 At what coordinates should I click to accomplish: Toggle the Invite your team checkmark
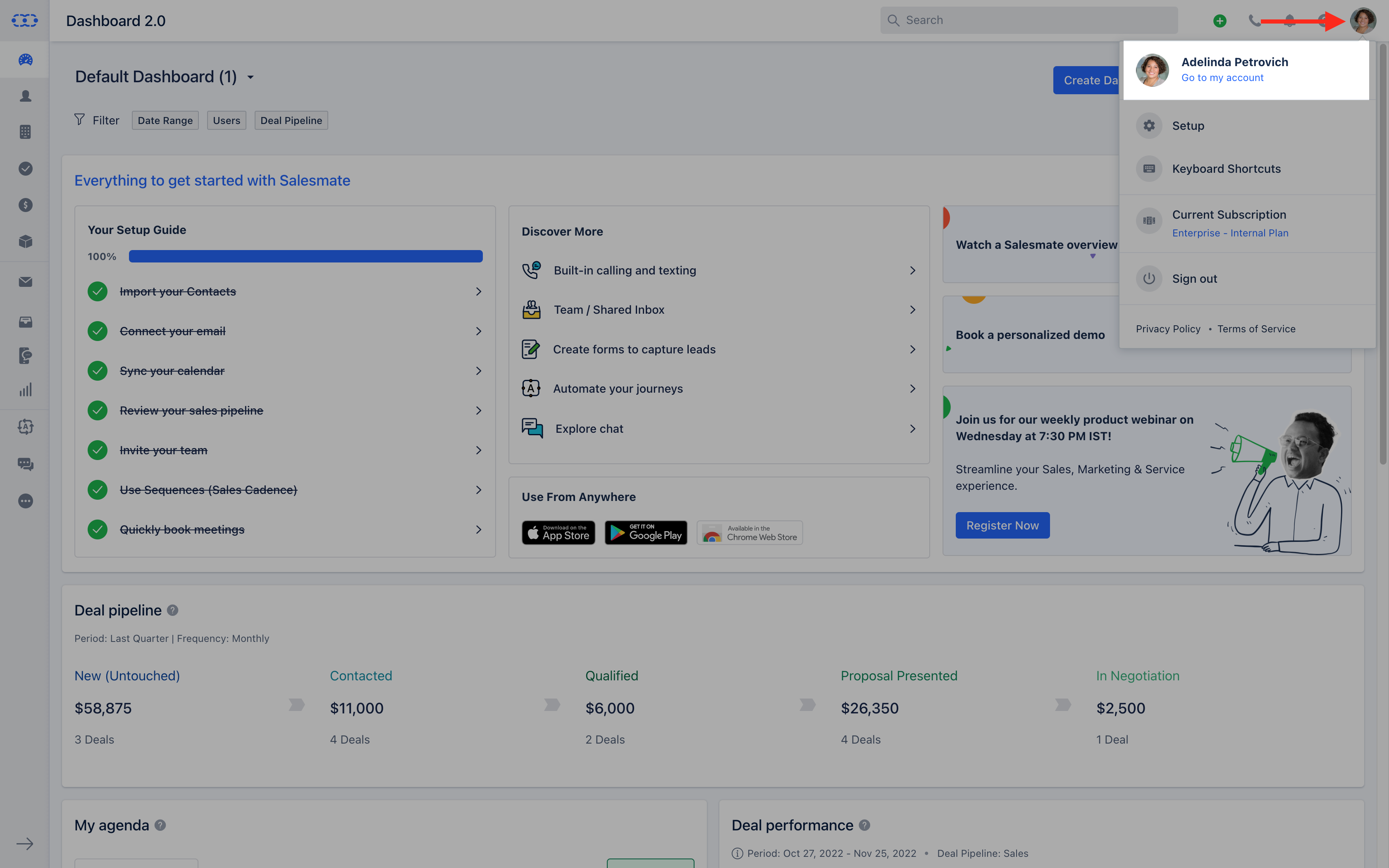98,450
